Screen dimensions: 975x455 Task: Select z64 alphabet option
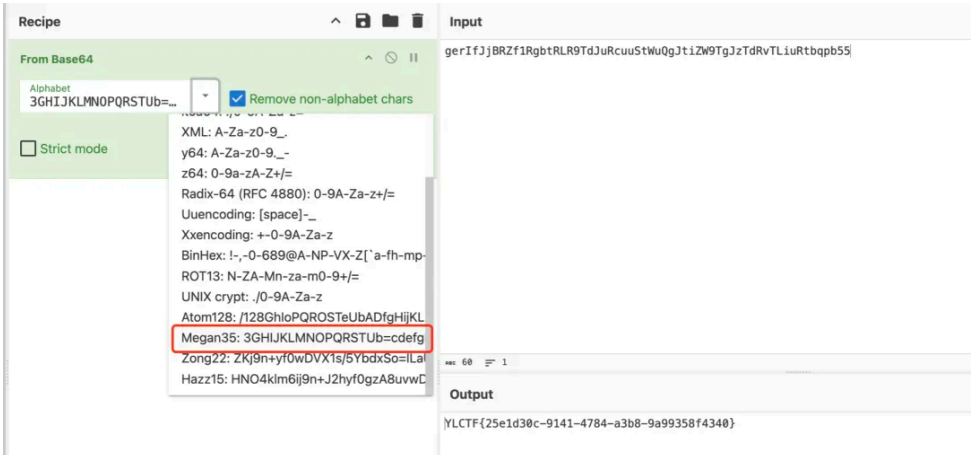click(297, 174)
